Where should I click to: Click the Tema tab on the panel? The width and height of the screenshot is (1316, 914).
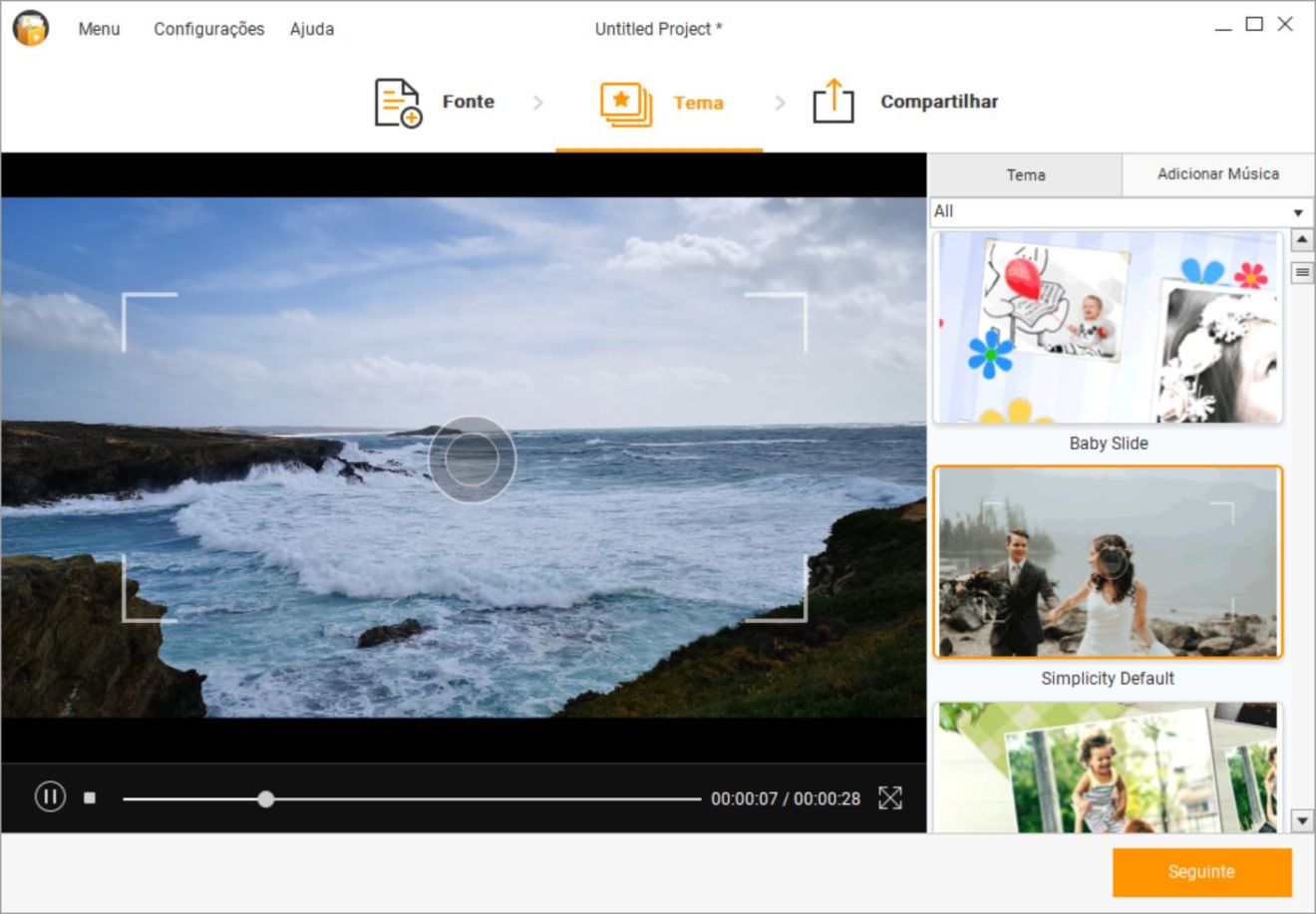click(x=1026, y=173)
